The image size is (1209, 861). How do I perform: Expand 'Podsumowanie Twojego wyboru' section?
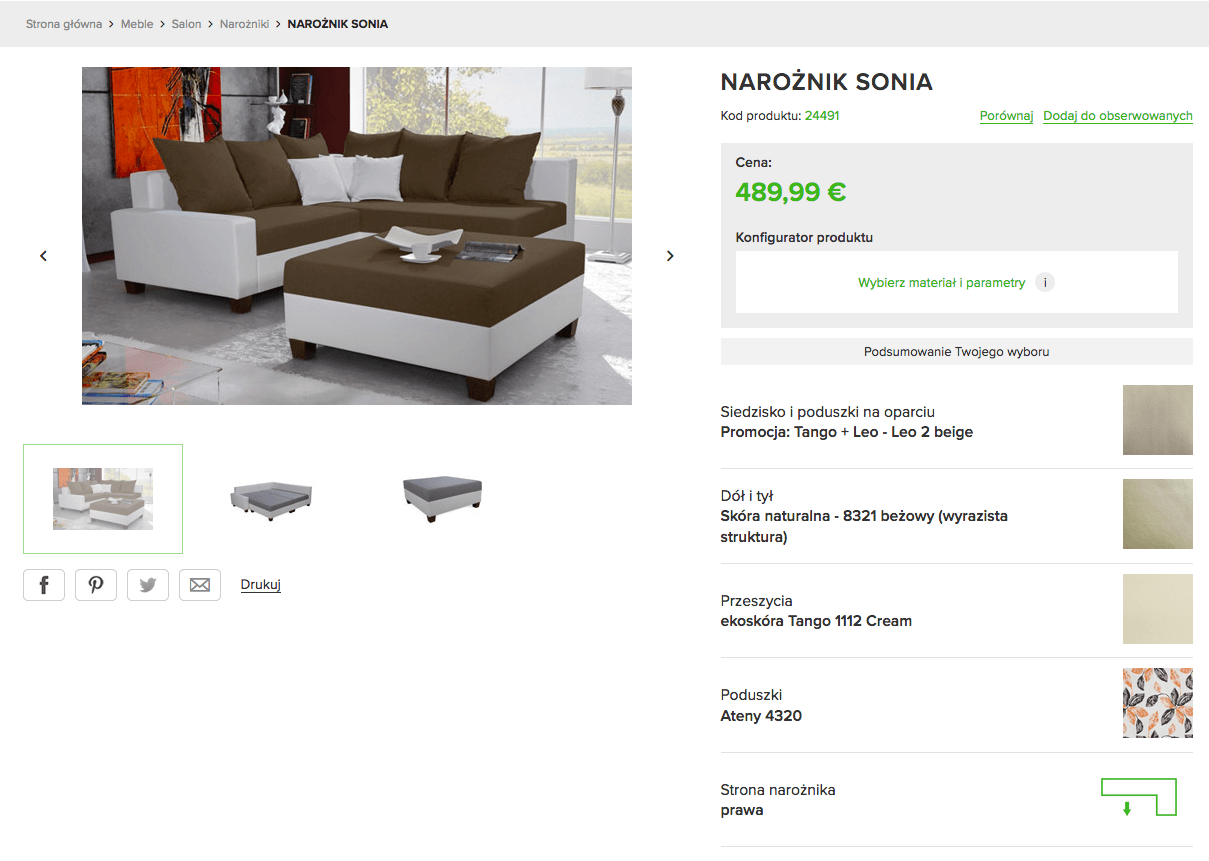point(957,352)
